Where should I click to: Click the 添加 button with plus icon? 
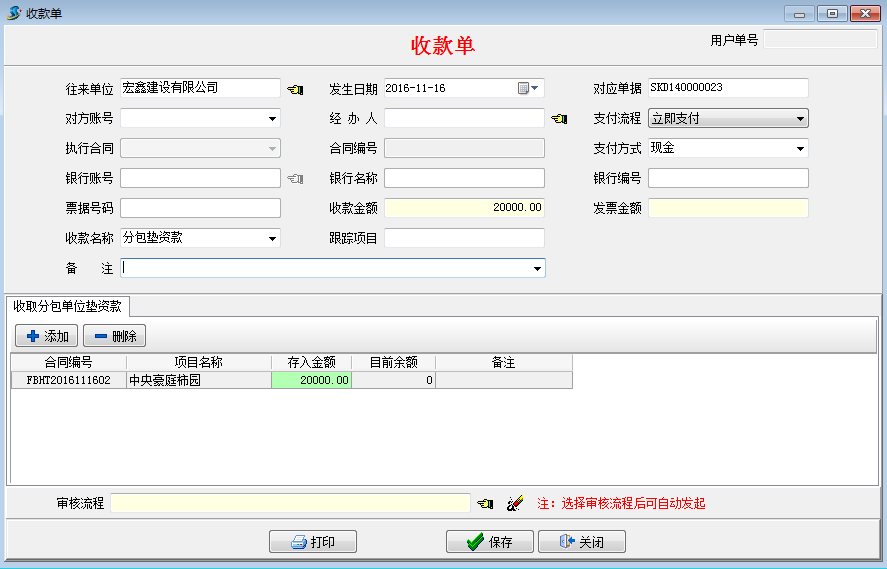tap(46, 336)
